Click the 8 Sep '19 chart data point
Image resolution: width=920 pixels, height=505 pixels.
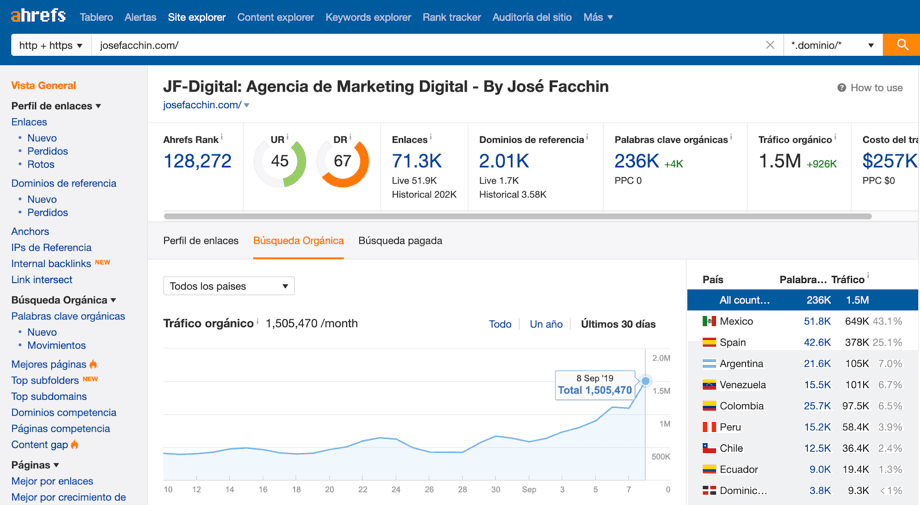point(645,381)
